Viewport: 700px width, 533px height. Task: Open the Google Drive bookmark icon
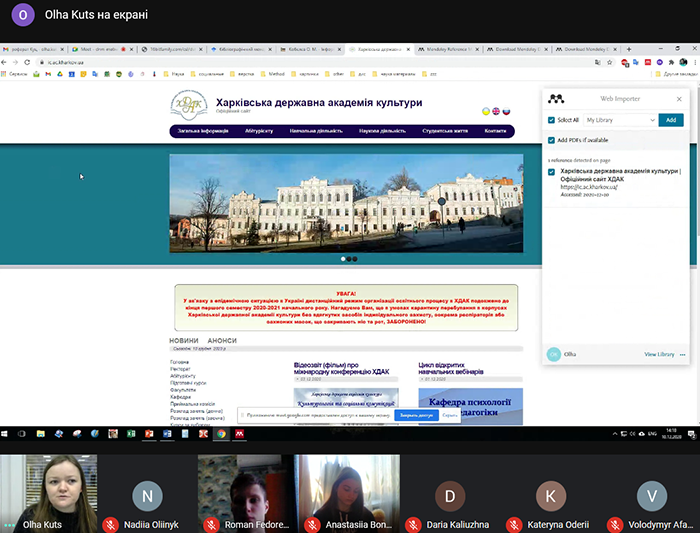click(60, 74)
